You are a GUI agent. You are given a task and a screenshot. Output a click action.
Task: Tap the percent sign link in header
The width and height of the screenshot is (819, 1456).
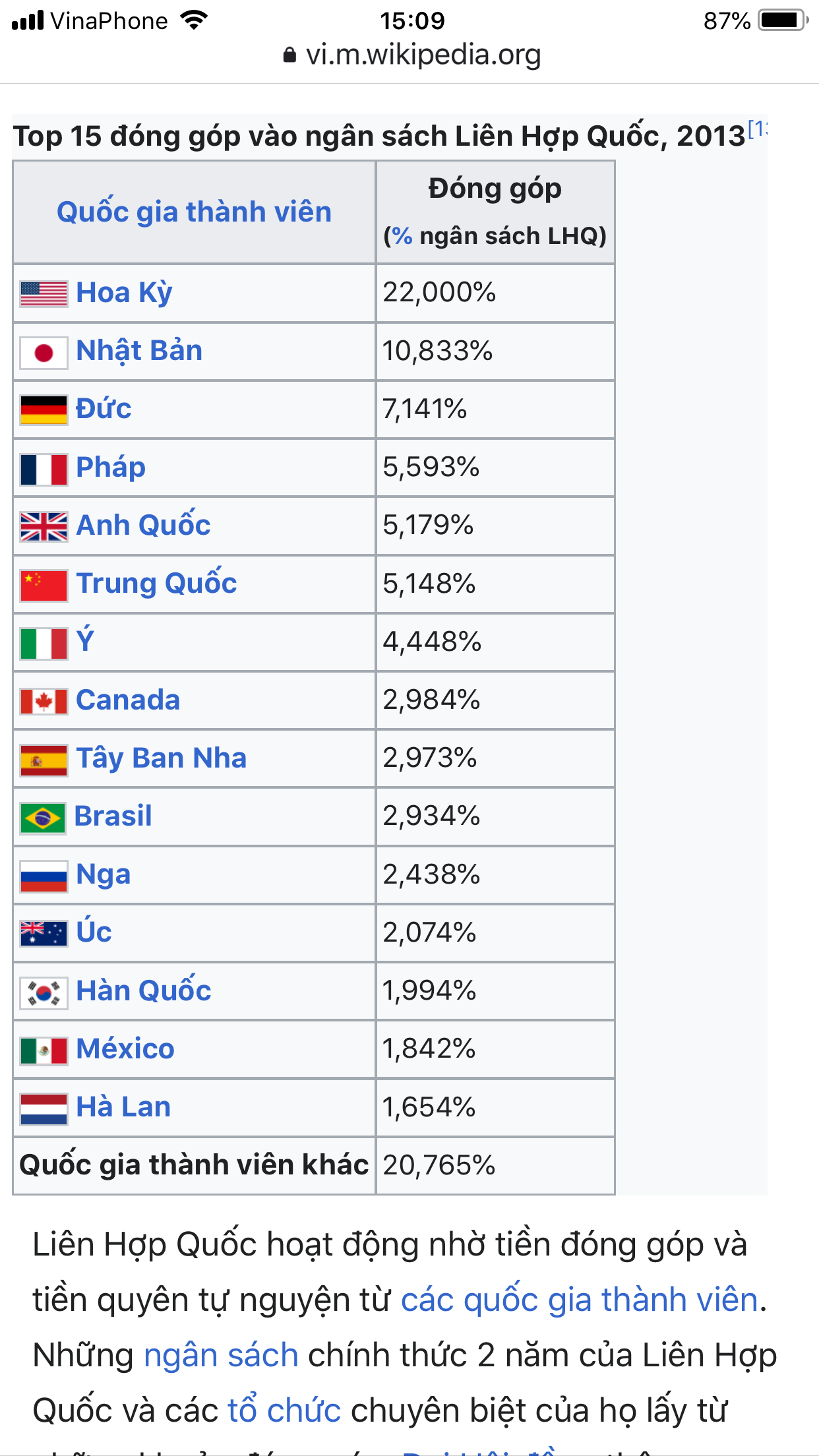pyautogui.click(x=402, y=236)
